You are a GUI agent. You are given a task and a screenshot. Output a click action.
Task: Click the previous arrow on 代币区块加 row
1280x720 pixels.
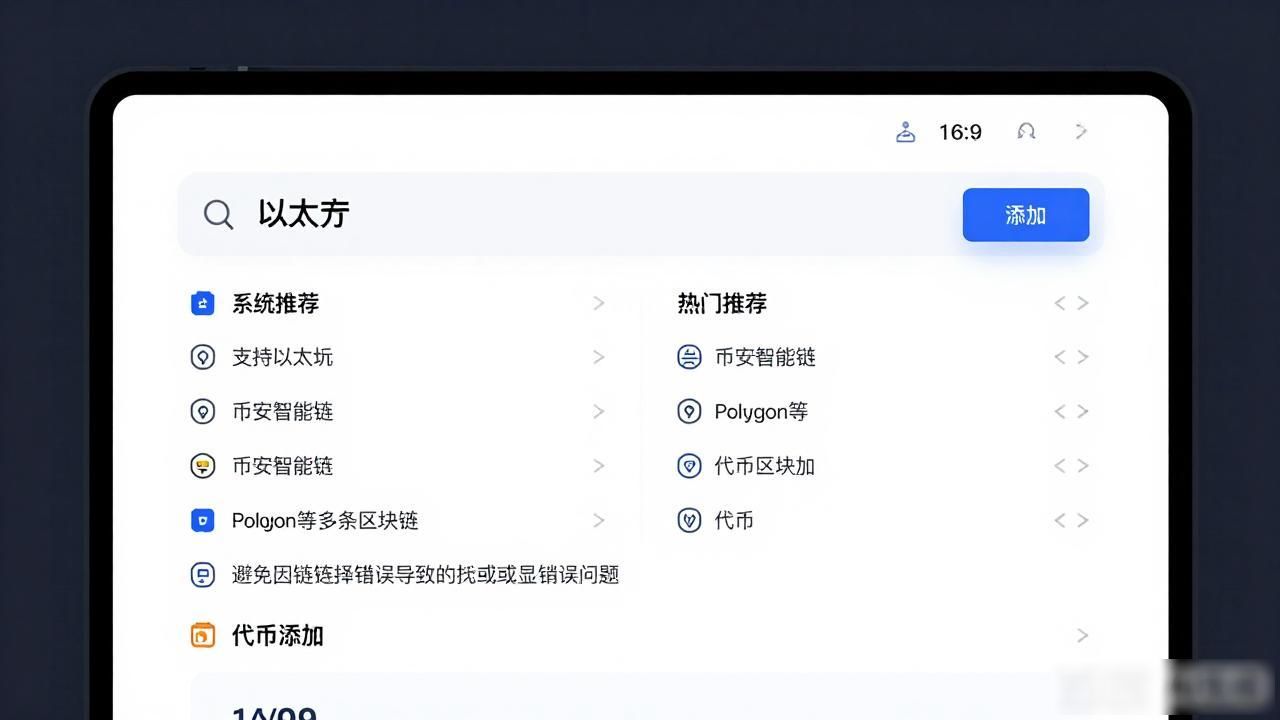click(1060, 466)
